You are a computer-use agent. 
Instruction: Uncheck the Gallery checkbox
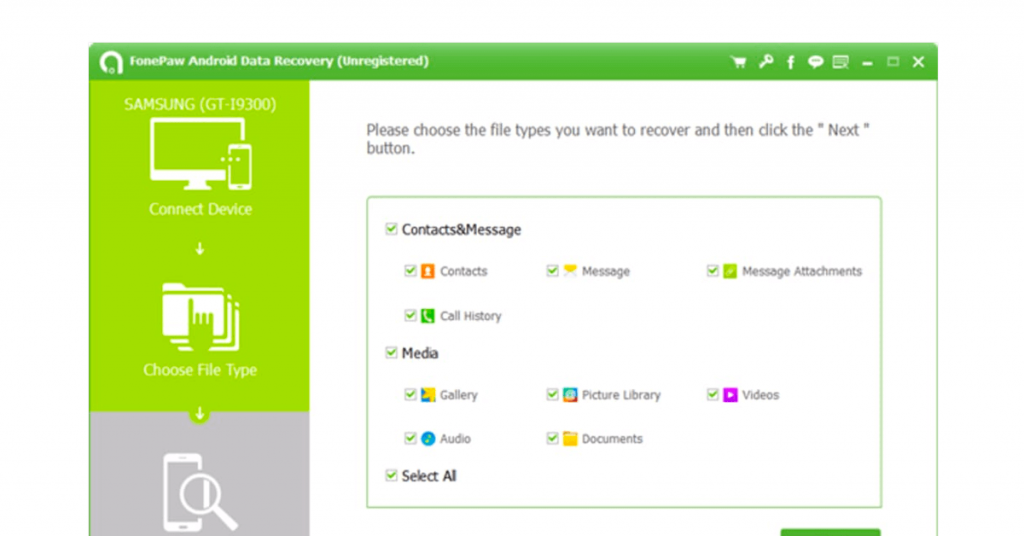[410, 394]
